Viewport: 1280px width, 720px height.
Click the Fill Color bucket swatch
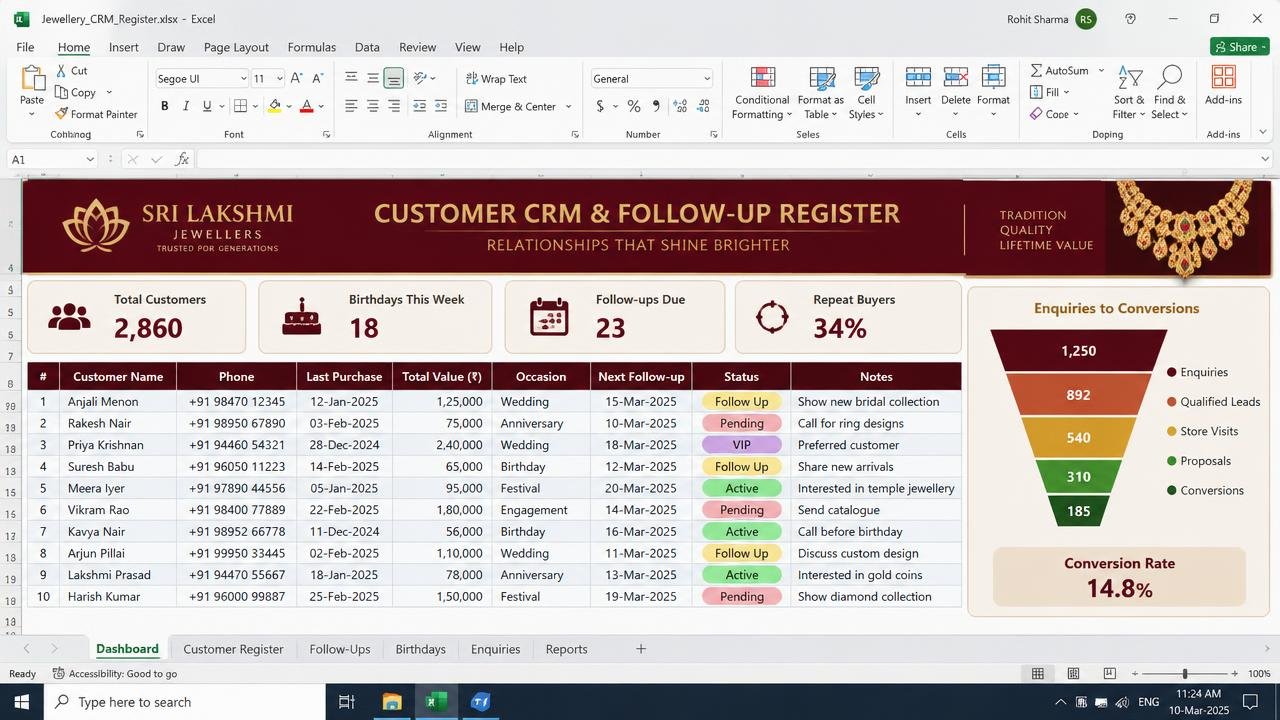point(274,106)
